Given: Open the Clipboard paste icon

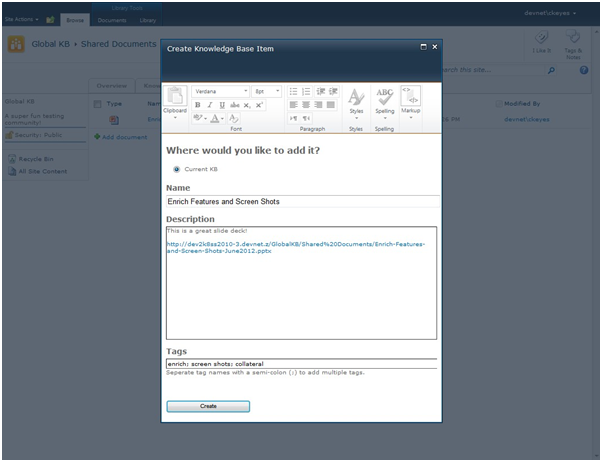Looking at the screenshot, I should pos(175,97).
